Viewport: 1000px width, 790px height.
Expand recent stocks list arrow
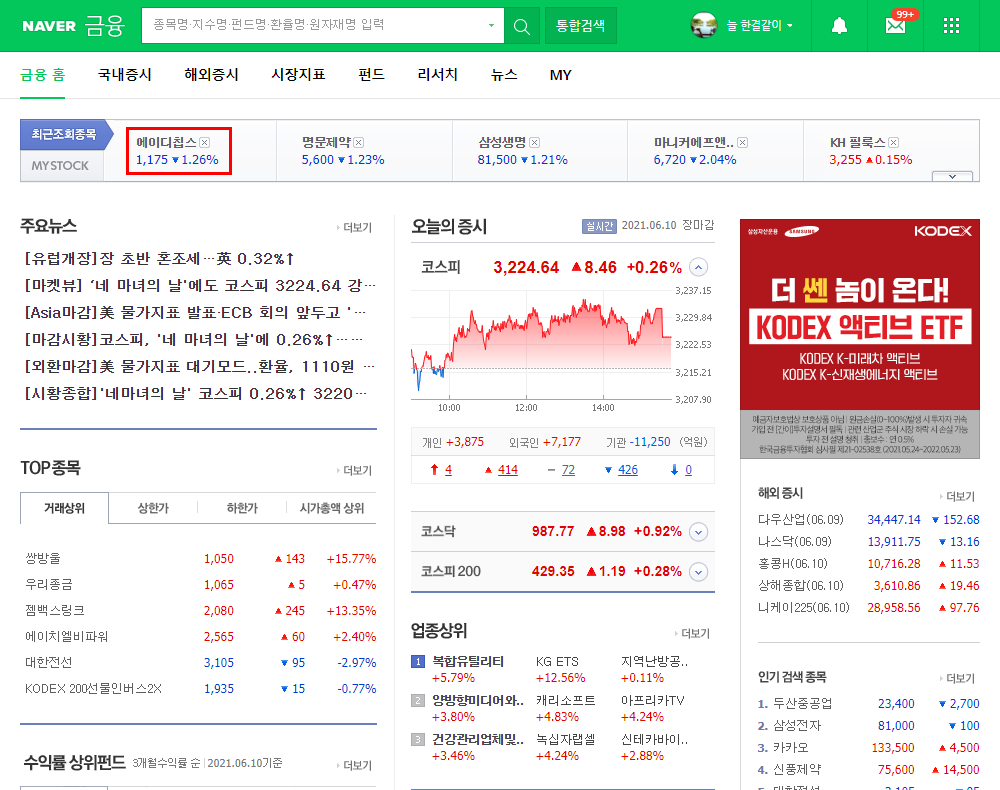[x=952, y=176]
